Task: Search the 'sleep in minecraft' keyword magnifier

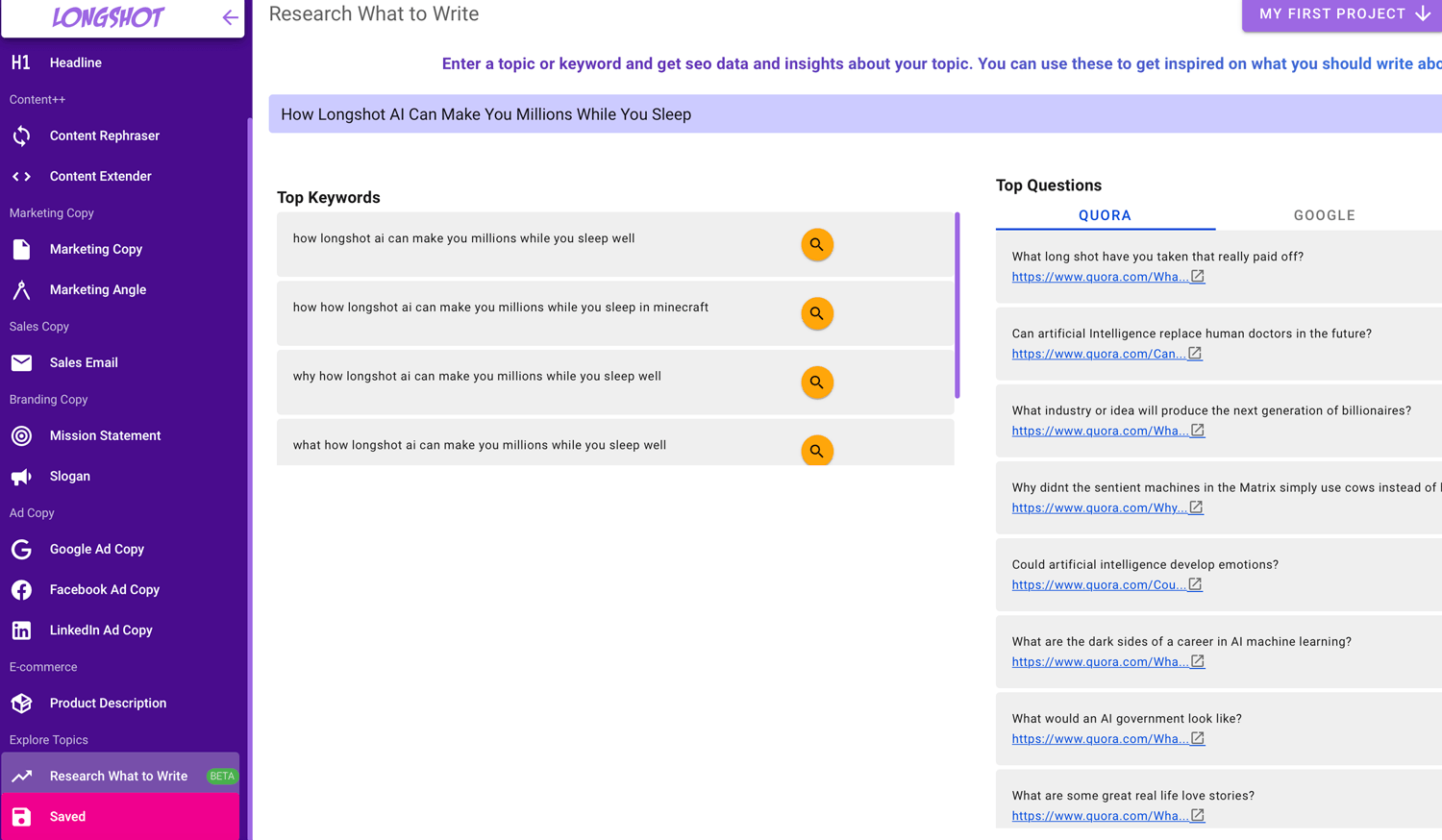Action: click(x=816, y=313)
